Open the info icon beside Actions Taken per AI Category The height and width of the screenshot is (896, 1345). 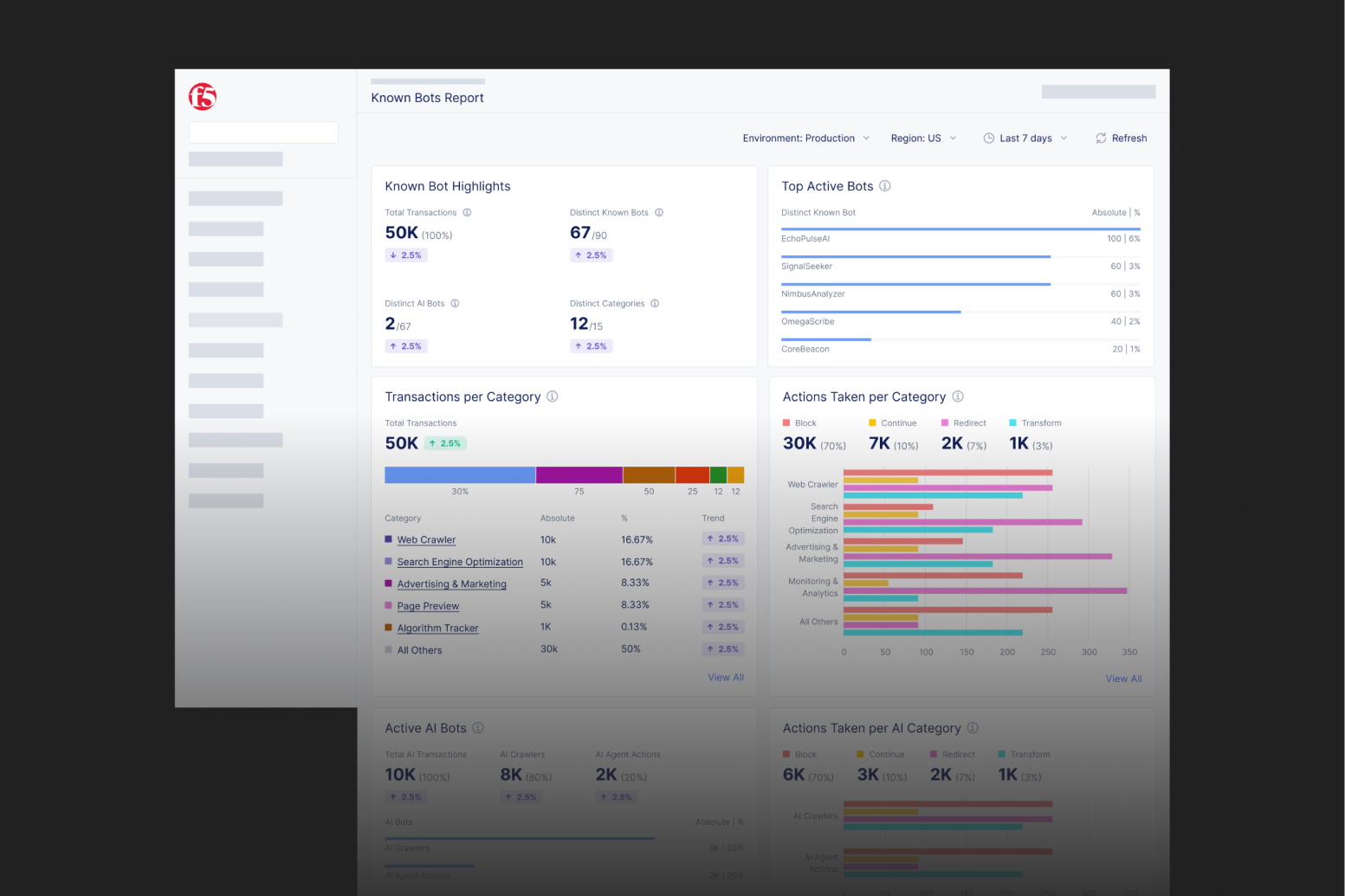[973, 728]
